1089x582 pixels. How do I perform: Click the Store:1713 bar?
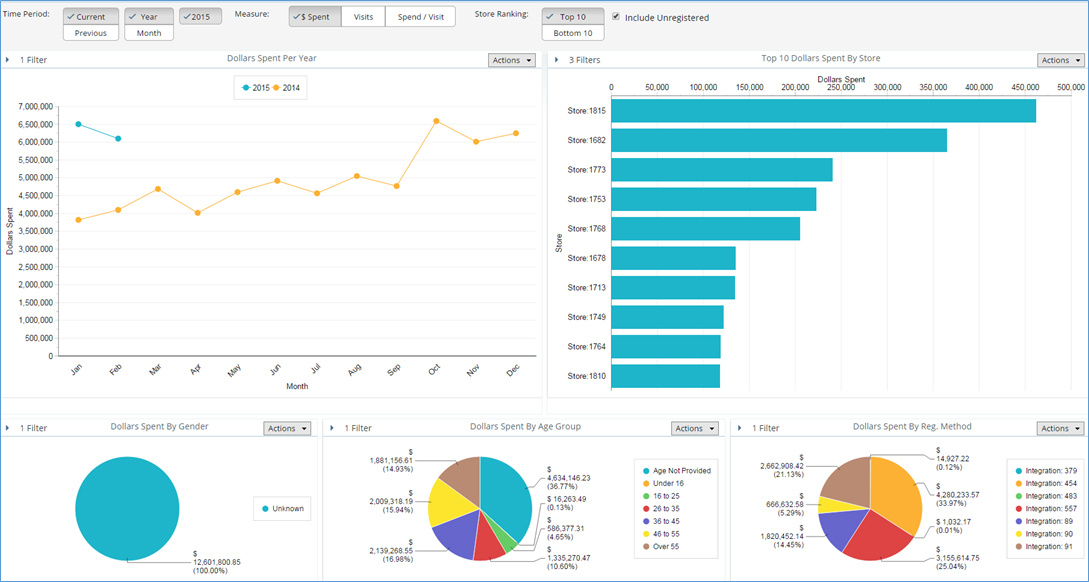(673, 288)
